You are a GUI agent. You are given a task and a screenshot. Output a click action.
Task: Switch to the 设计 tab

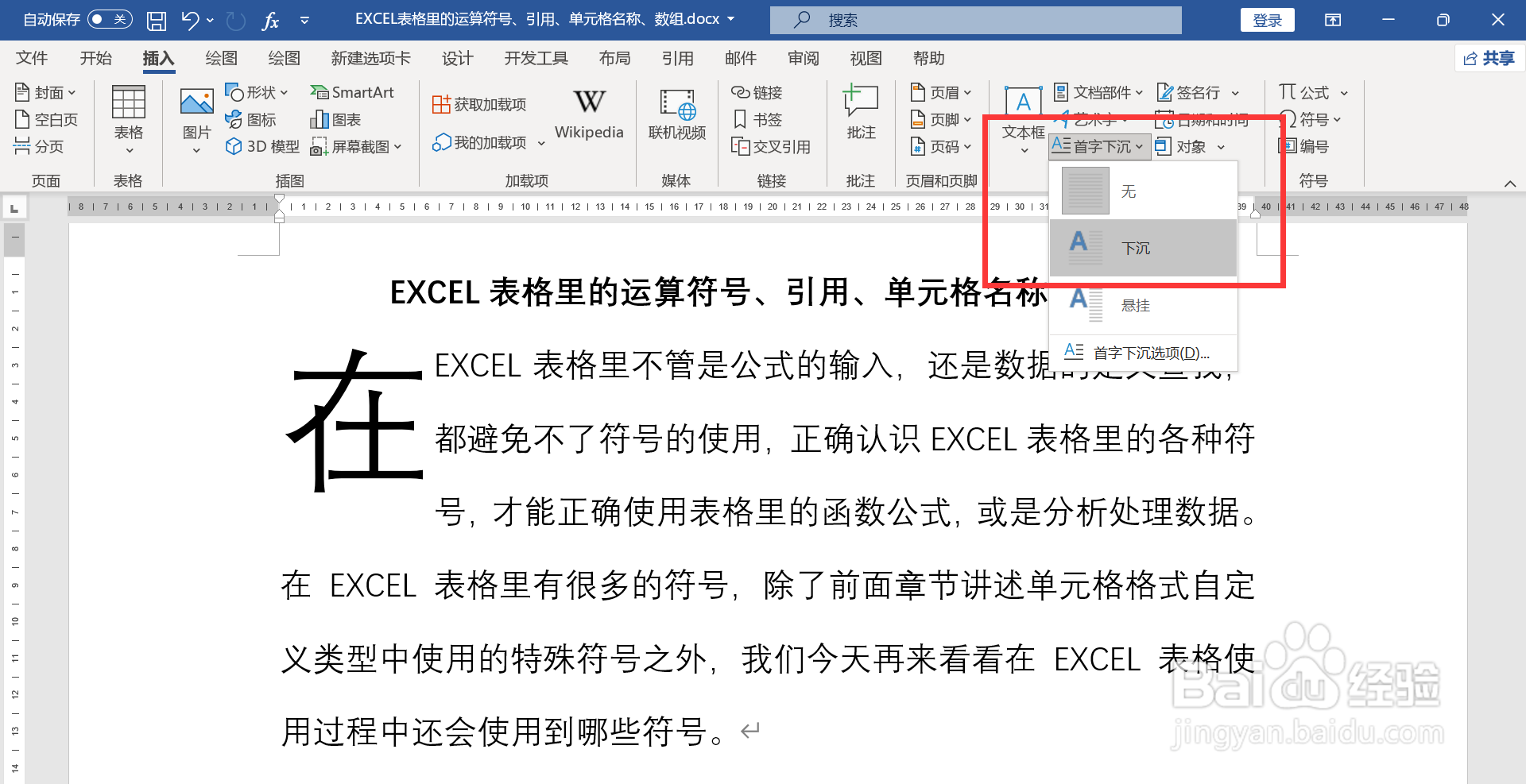458,58
